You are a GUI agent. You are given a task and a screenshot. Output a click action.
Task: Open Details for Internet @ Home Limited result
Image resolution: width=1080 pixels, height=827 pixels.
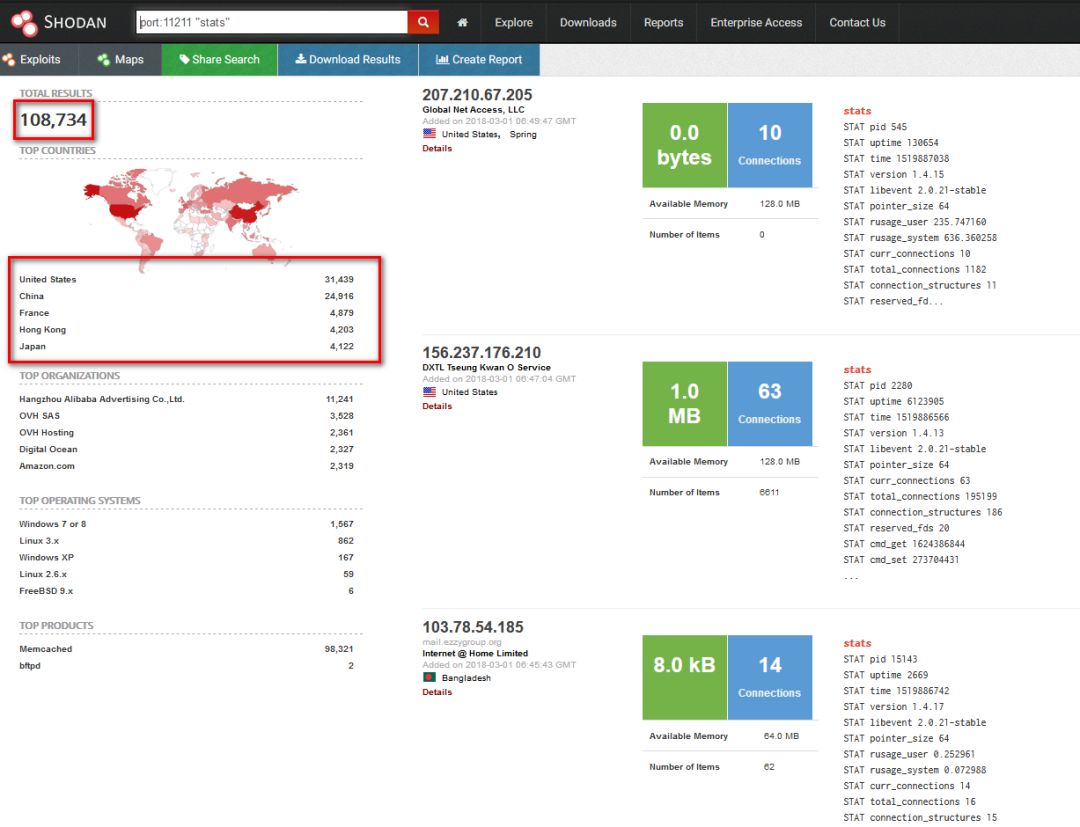point(437,692)
